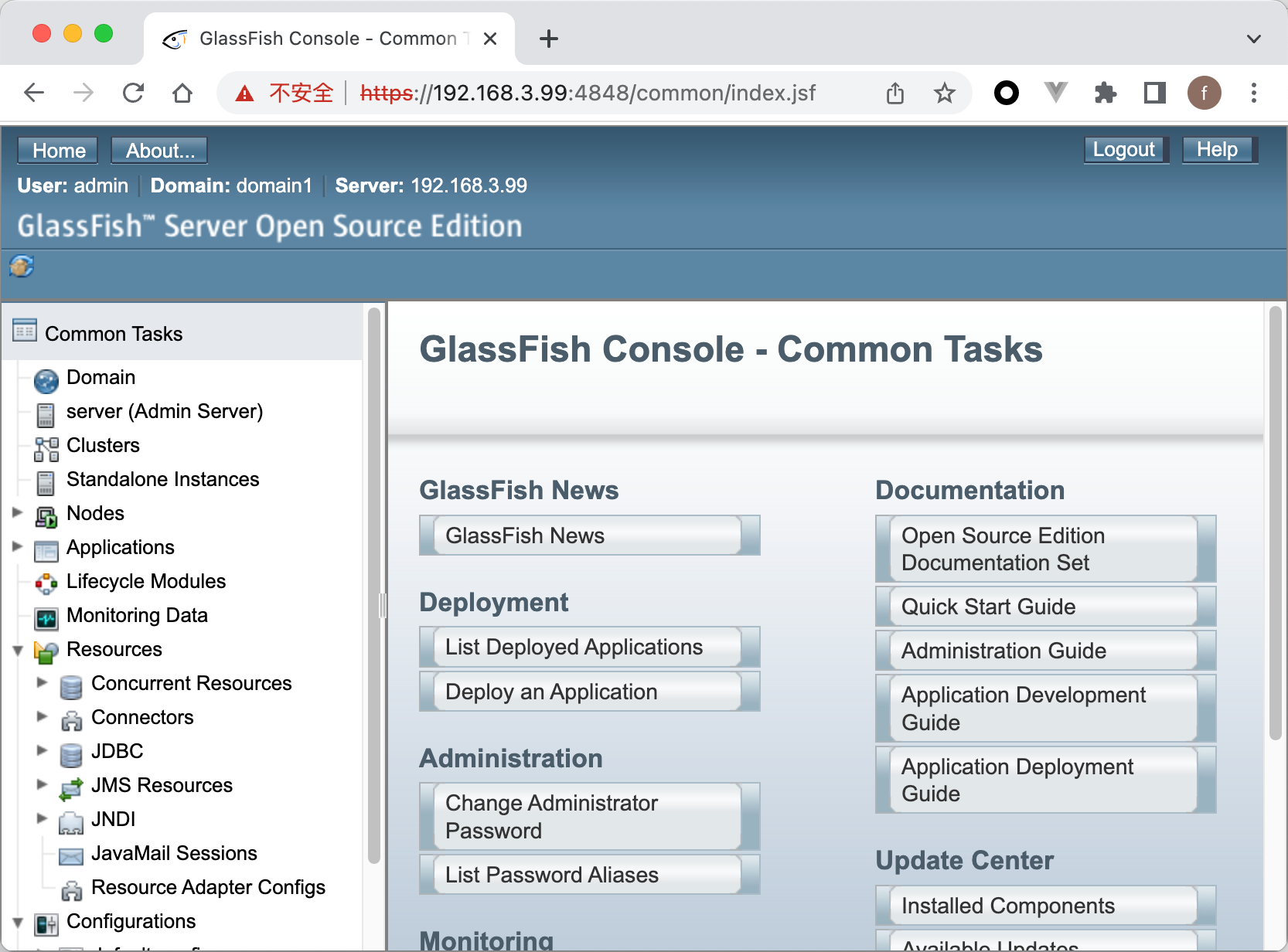The width and height of the screenshot is (1288, 952).
Task: Select Standalone Instances in the tree
Action: tap(162, 479)
